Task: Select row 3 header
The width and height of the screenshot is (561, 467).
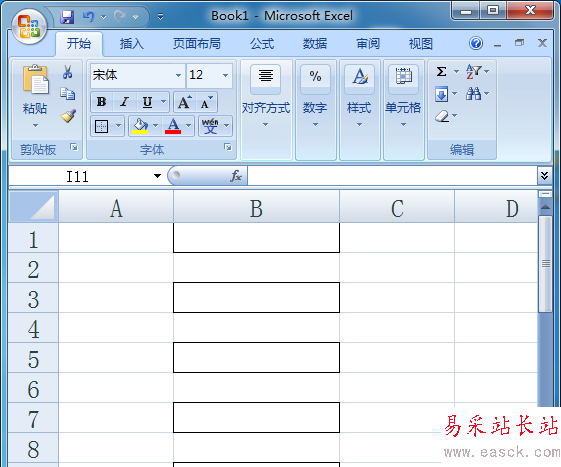Action: click(33, 298)
